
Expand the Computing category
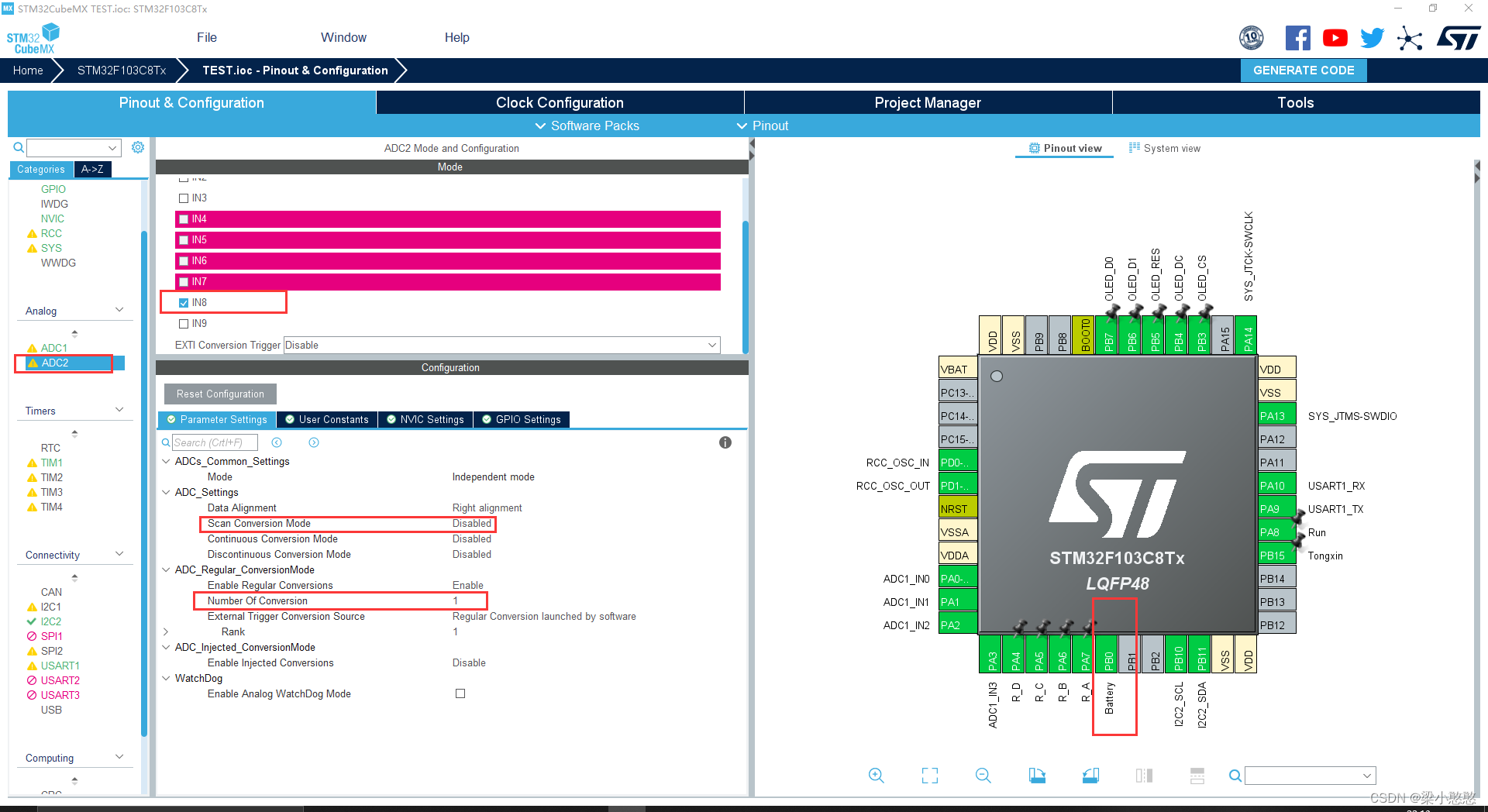click(119, 757)
